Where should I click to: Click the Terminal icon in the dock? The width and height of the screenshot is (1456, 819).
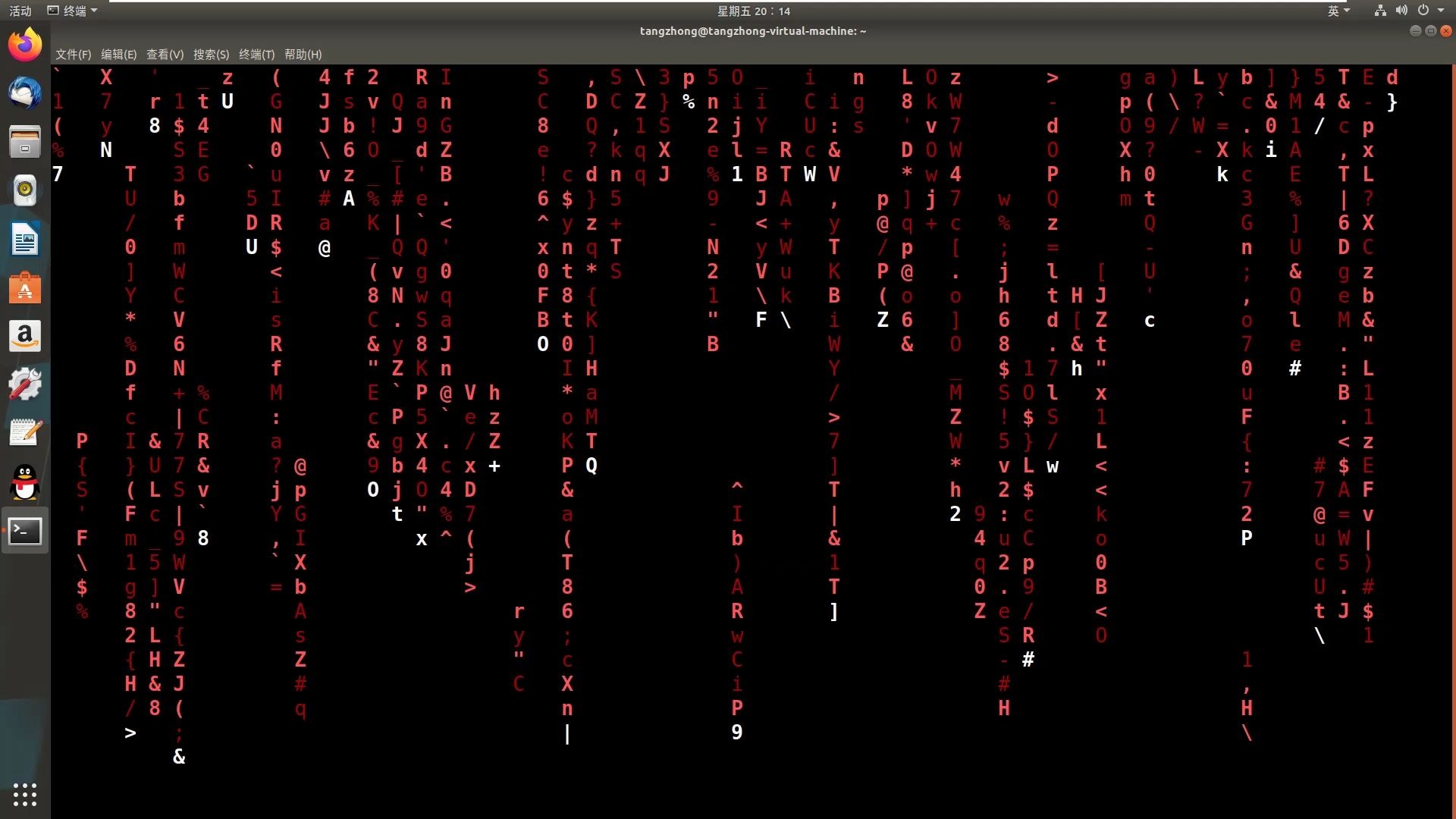[x=25, y=531]
